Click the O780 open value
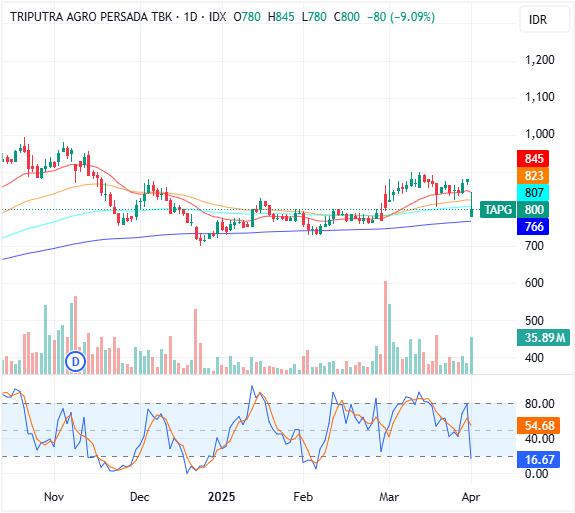 [x=247, y=17]
